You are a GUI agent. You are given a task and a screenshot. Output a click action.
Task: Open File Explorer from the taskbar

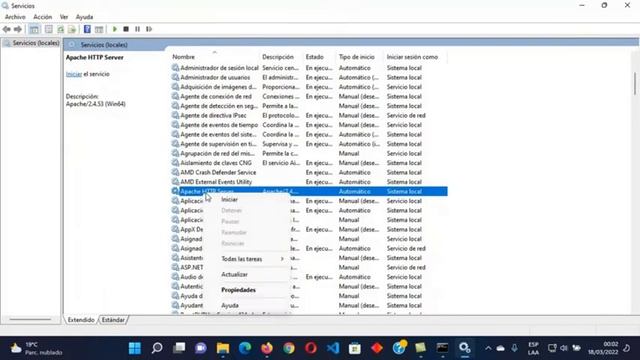click(223, 348)
